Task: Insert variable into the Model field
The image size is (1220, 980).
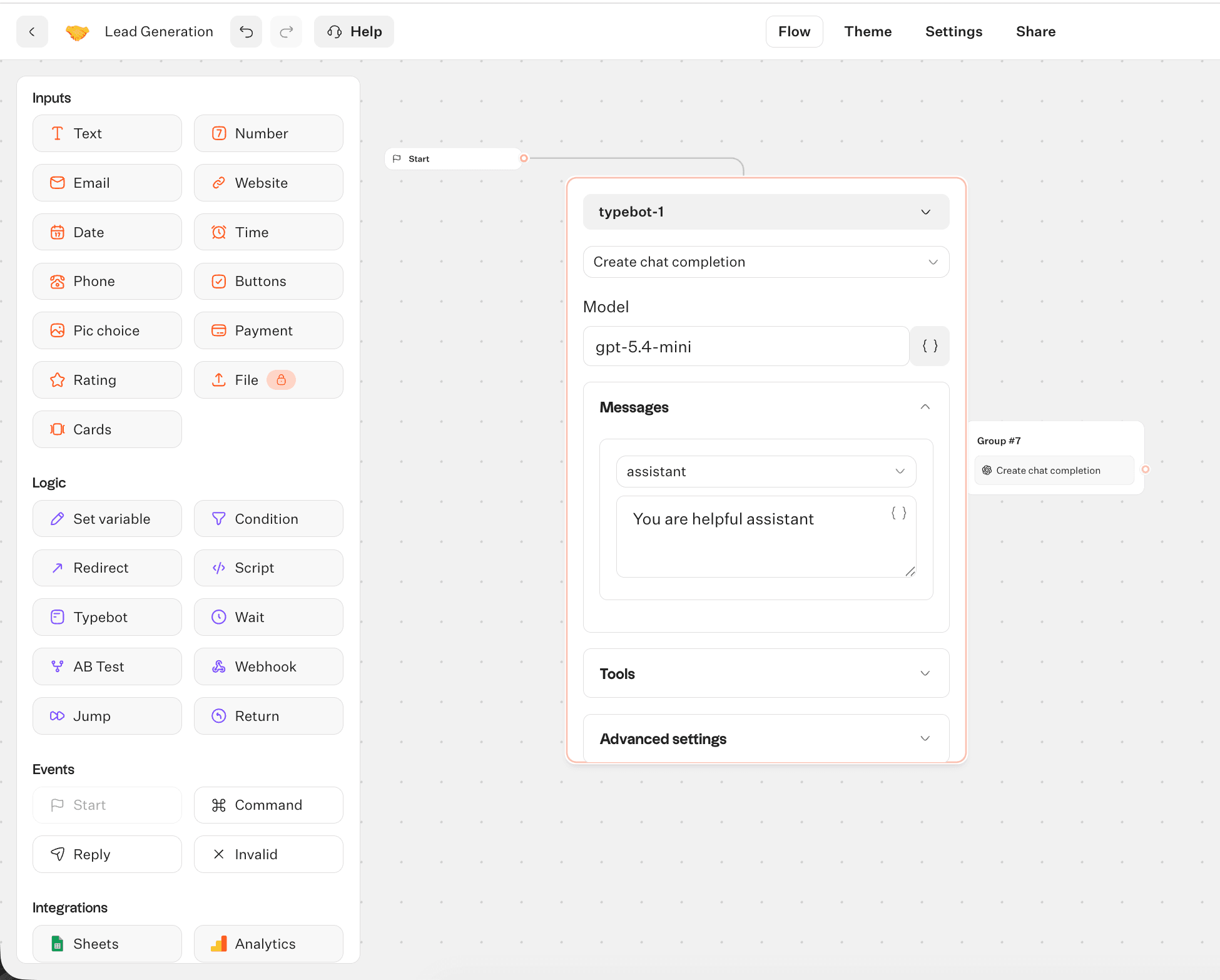Action: [930, 346]
